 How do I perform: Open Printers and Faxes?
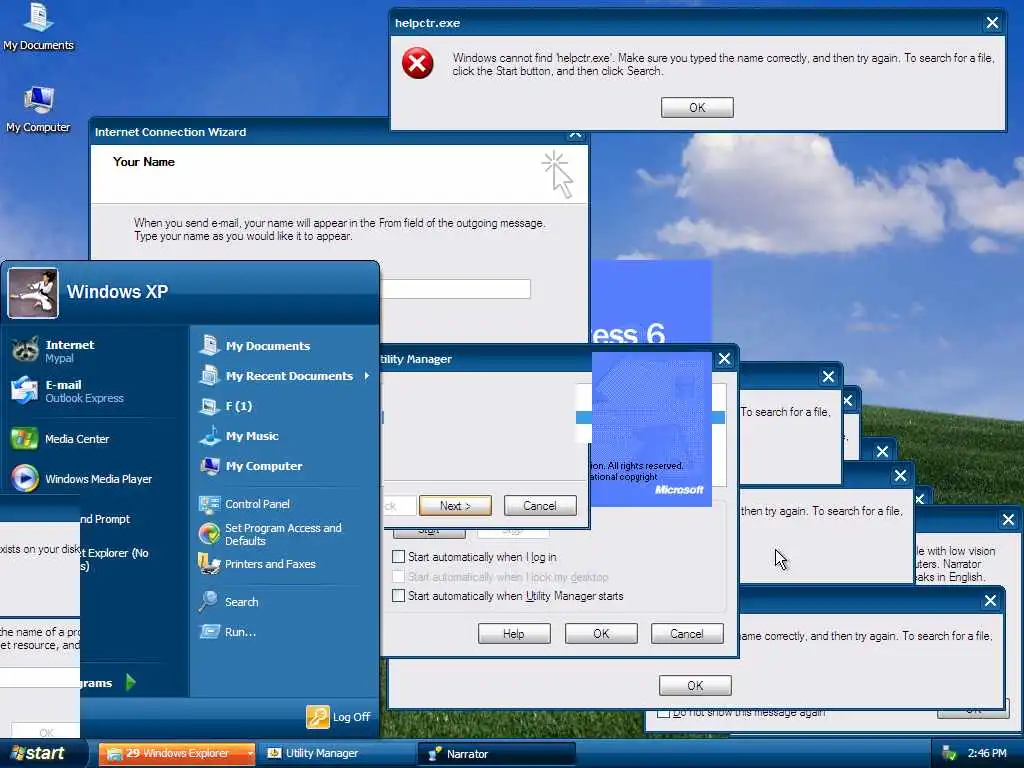(x=257, y=564)
